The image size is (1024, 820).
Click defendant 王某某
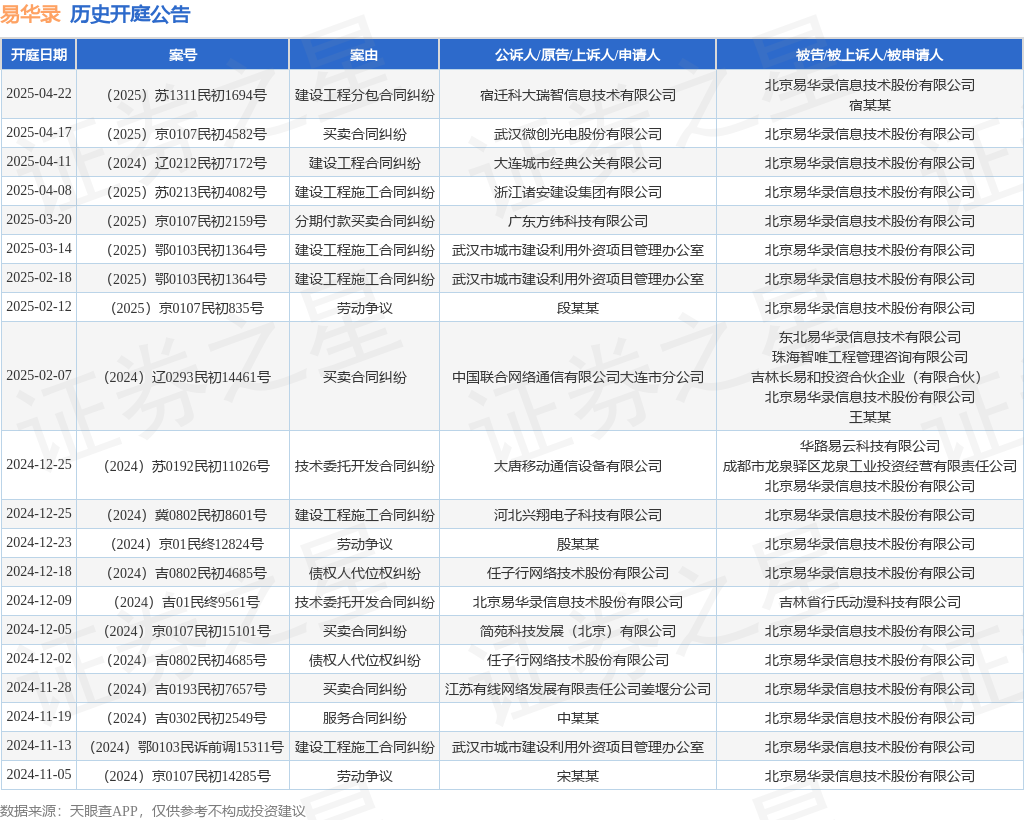[870, 417]
